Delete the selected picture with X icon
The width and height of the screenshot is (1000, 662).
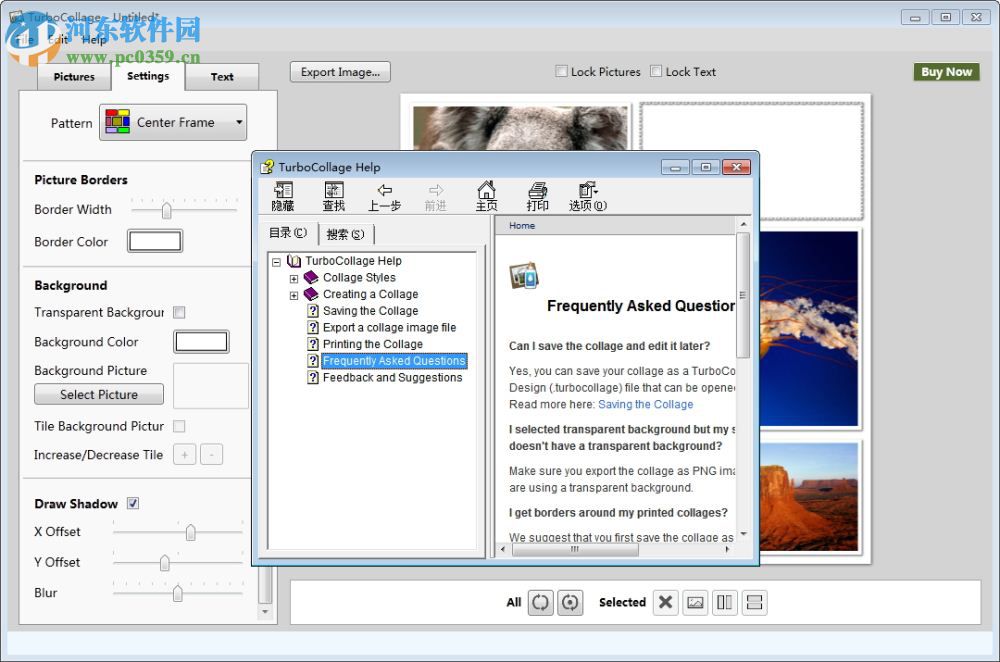pyautogui.click(x=665, y=602)
